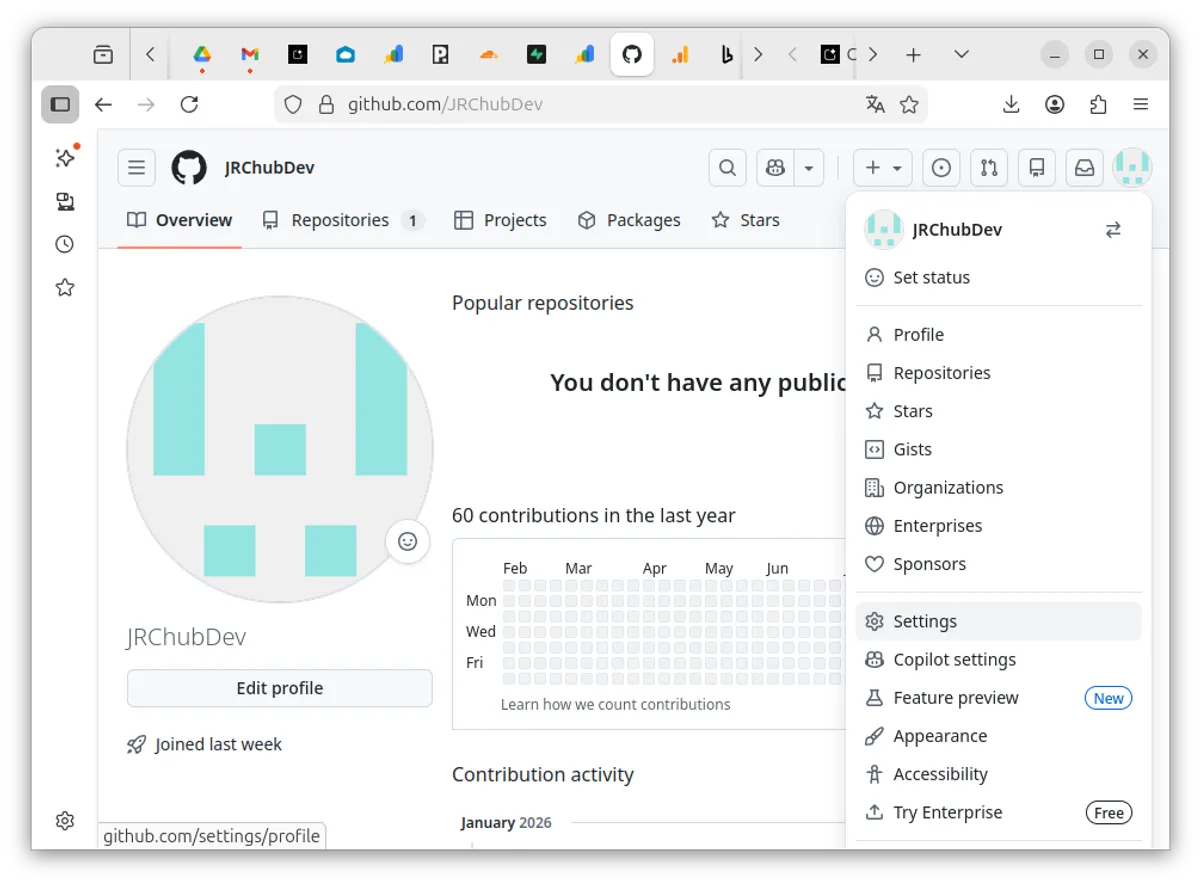Click the GitHub Octocat logo
Viewport: 1200px width, 884px height.
tap(189, 168)
